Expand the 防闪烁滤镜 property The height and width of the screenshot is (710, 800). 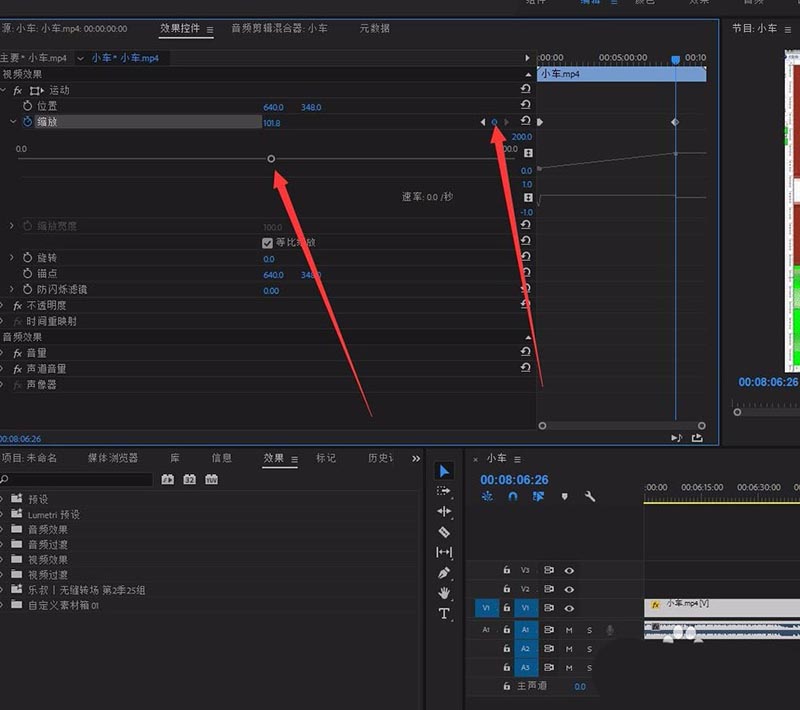[x=11, y=289]
